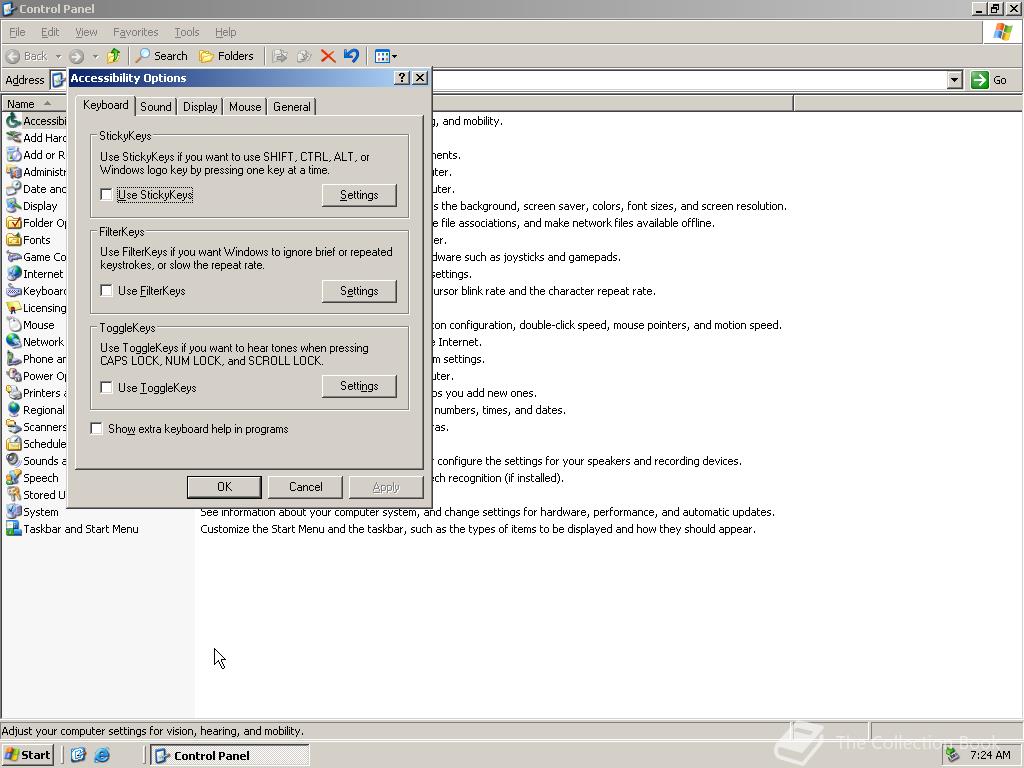Screen dimensions: 1024x768
Task: Click the blue Undo toolbar icon
Action: point(351,56)
